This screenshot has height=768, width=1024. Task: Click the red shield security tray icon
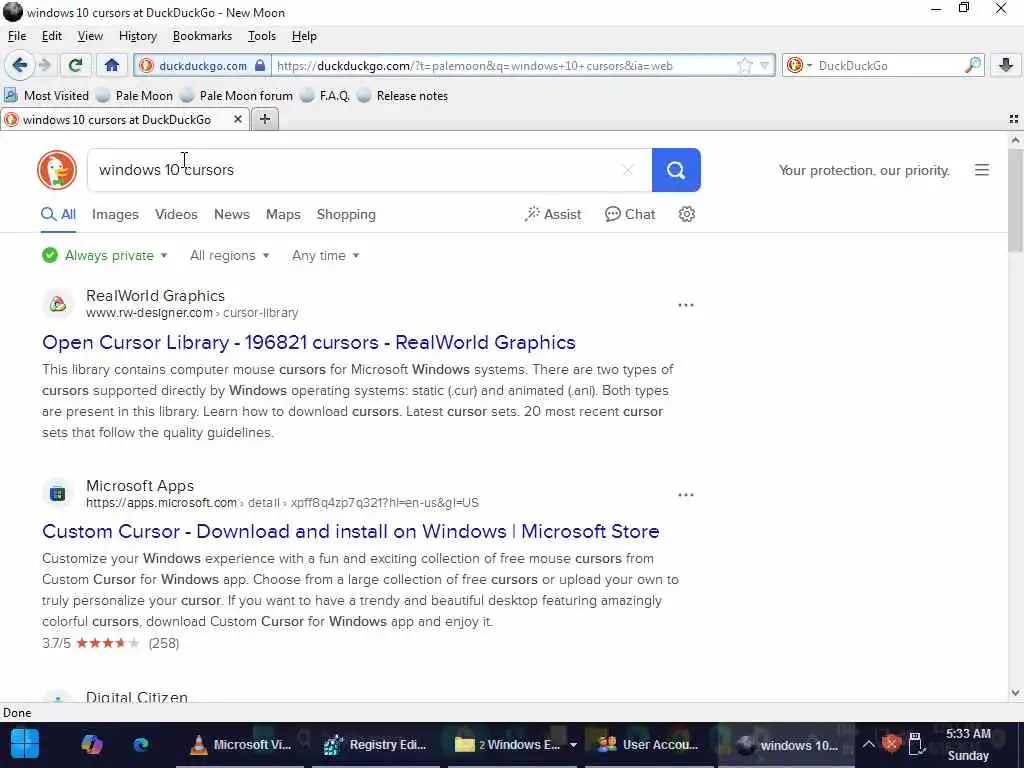click(891, 744)
